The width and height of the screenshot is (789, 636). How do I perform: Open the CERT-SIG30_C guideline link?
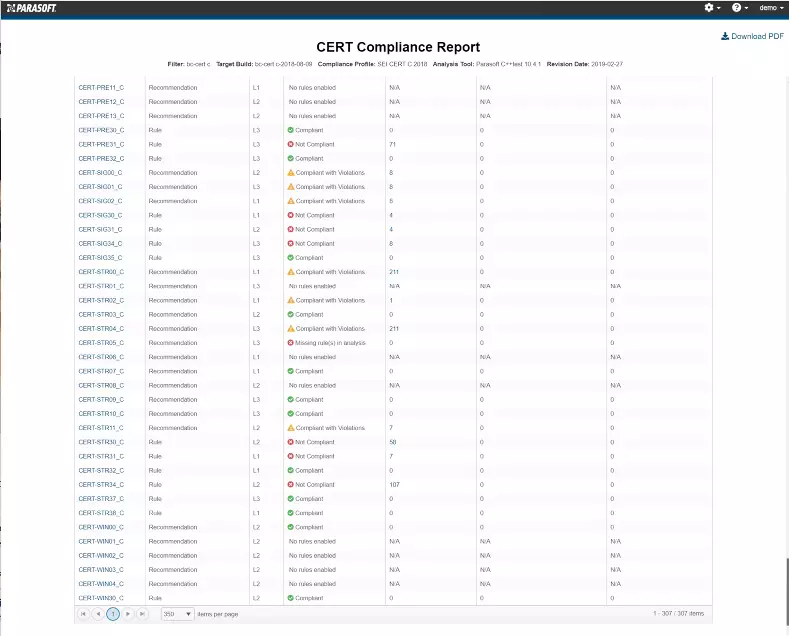click(101, 215)
